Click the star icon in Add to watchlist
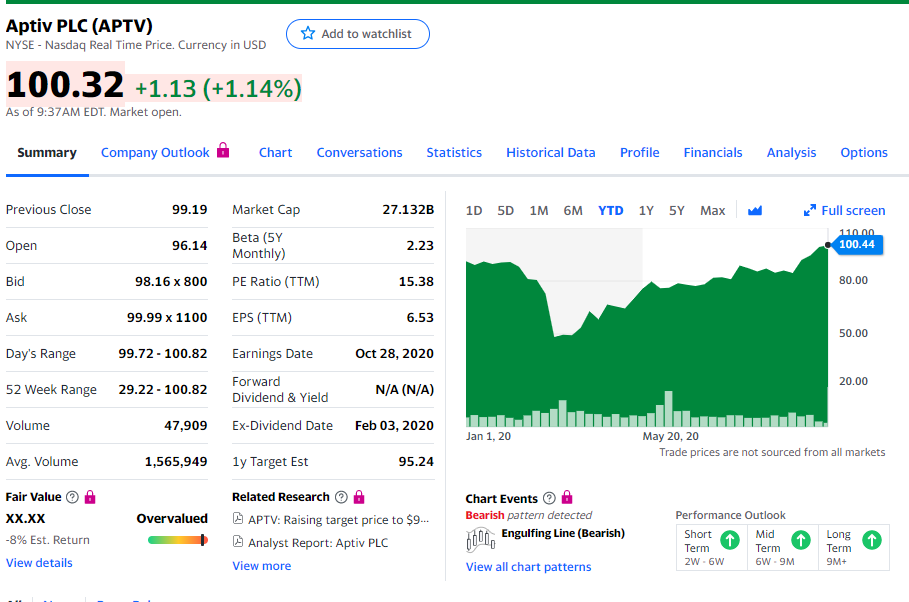 point(307,34)
